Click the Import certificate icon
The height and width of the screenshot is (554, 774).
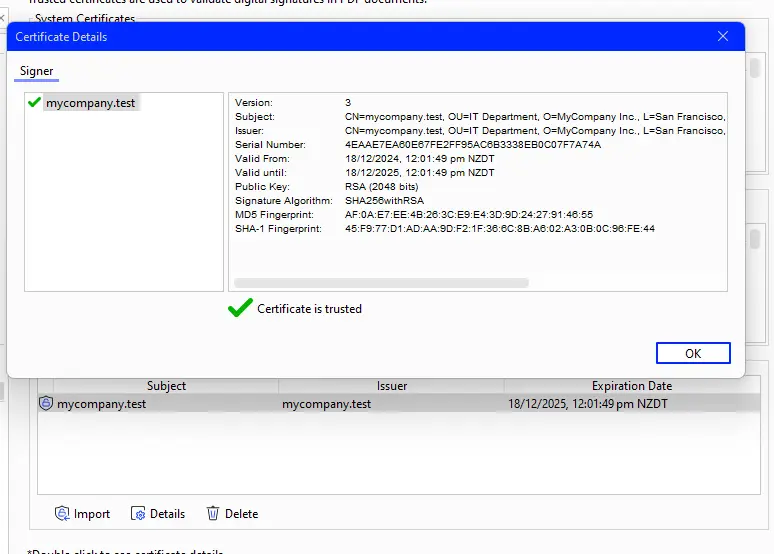coord(62,514)
